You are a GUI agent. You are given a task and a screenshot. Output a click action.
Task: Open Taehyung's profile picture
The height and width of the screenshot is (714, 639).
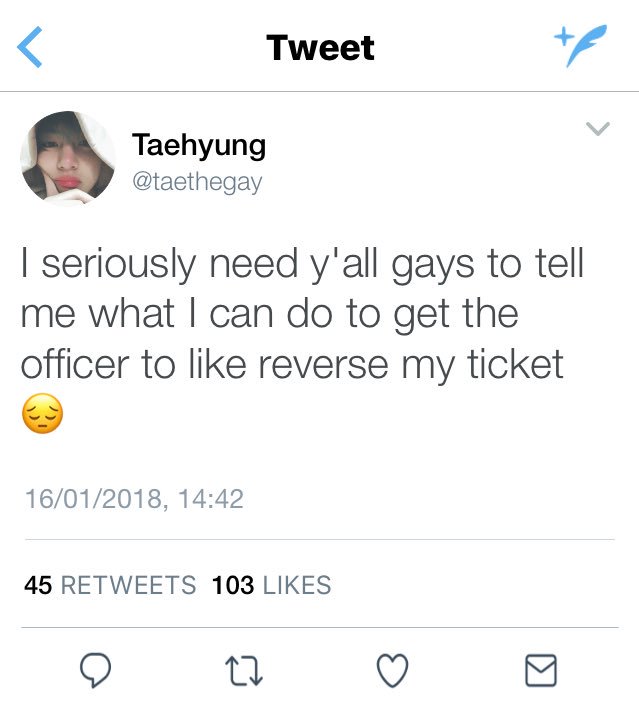click(x=68, y=156)
